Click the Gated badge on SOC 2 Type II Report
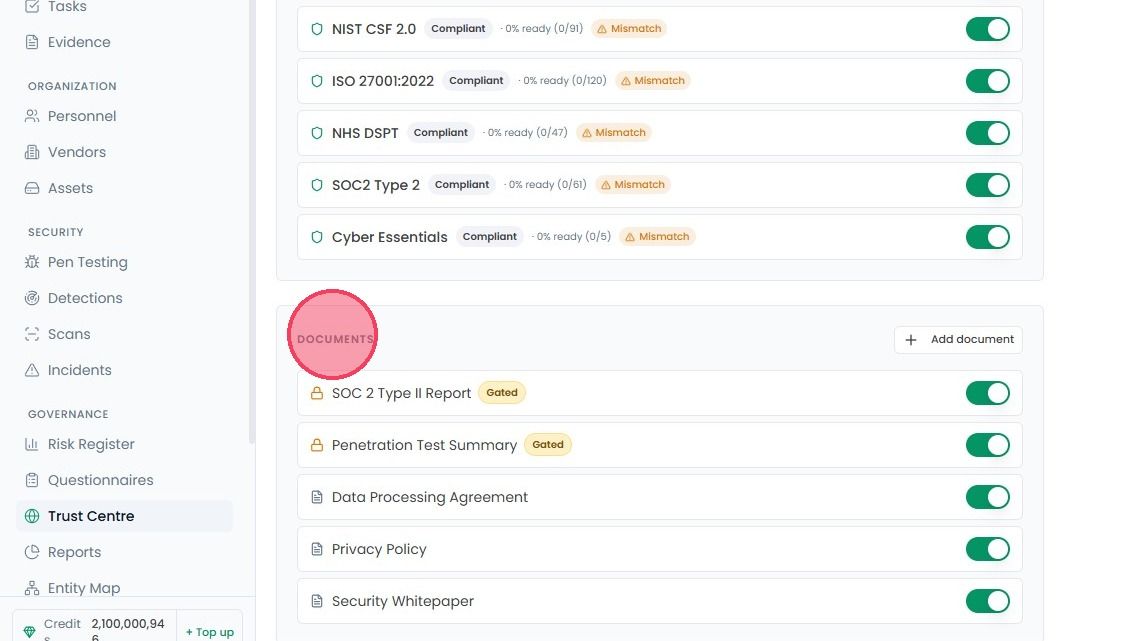 pos(501,392)
